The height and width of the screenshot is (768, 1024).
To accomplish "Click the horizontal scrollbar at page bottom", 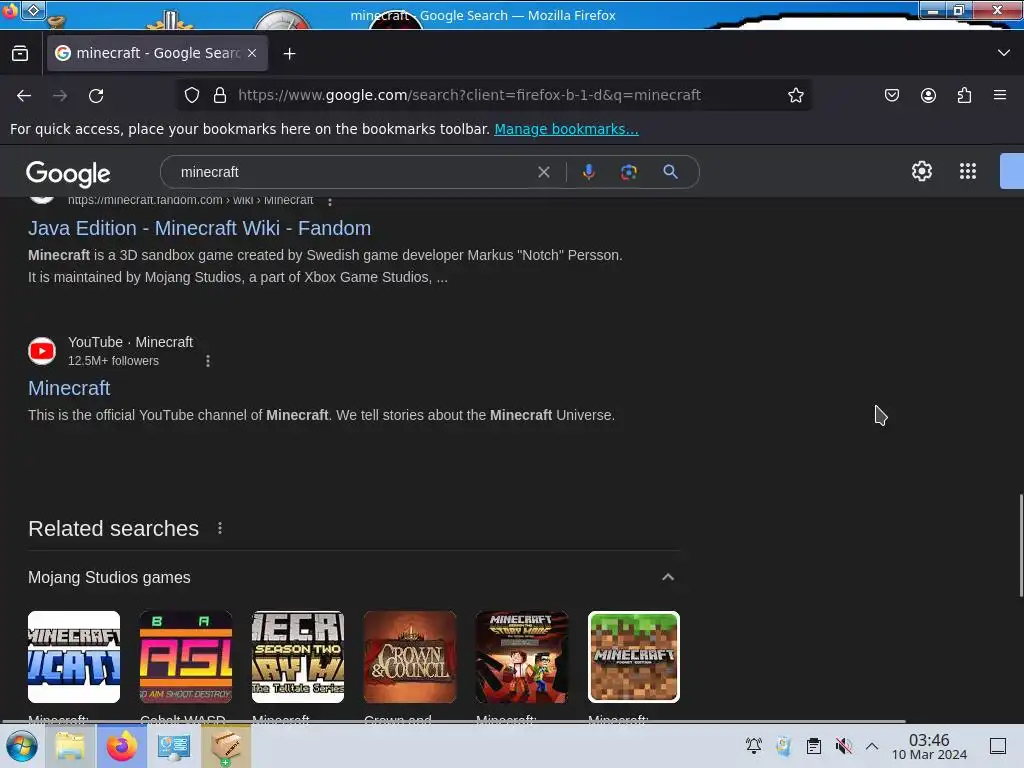I will (453, 721).
